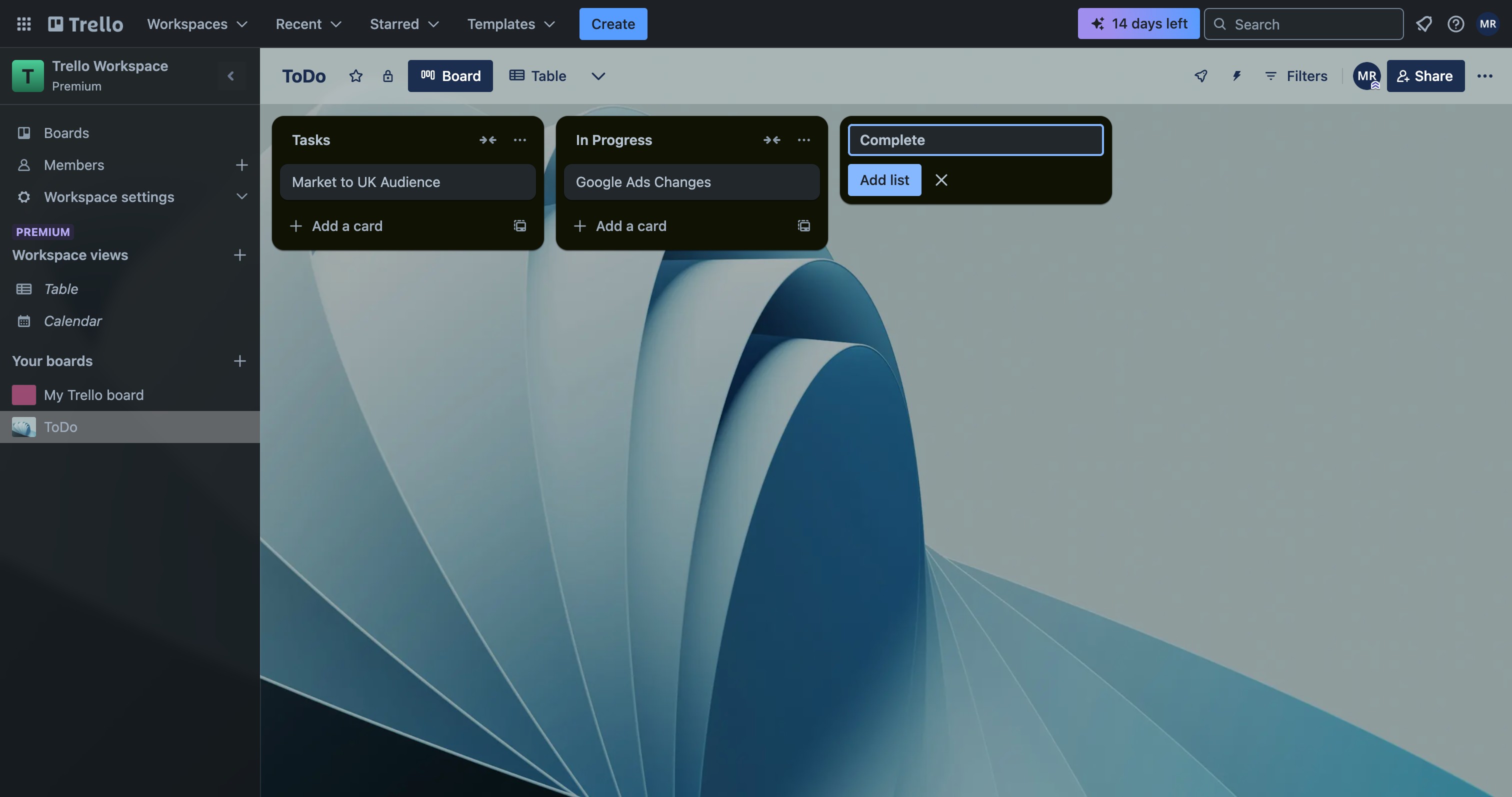Open the app switcher grid icon

pyautogui.click(x=23, y=24)
